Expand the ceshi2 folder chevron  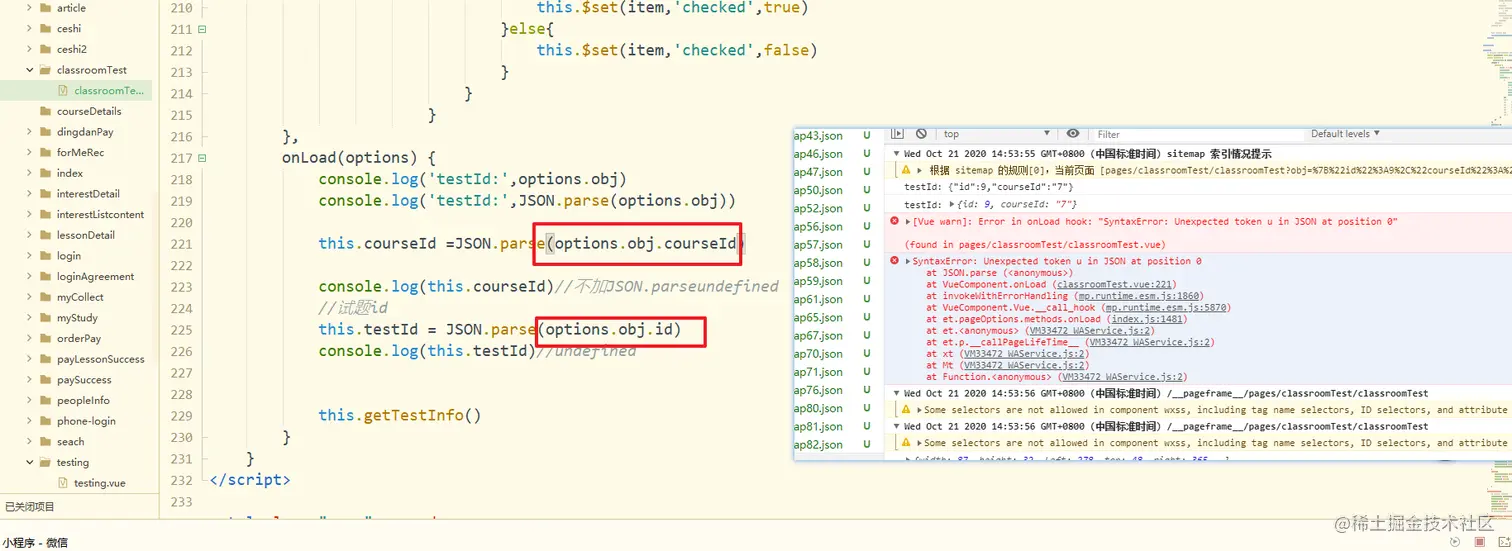click(x=30, y=49)
